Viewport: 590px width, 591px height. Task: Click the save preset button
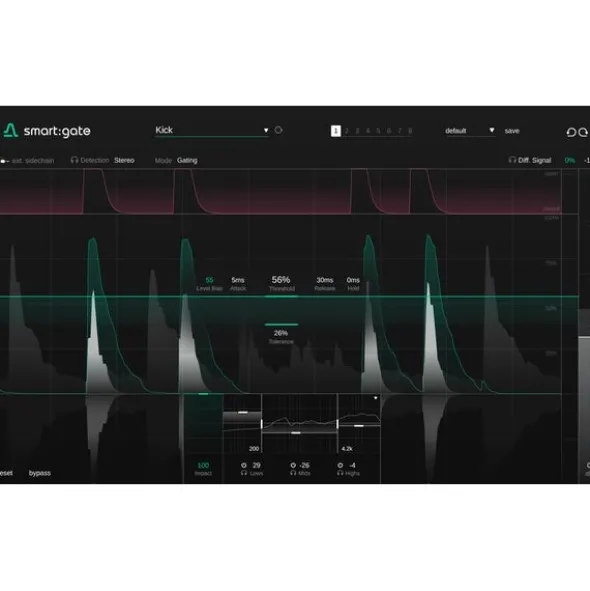[x=512, y=131]
